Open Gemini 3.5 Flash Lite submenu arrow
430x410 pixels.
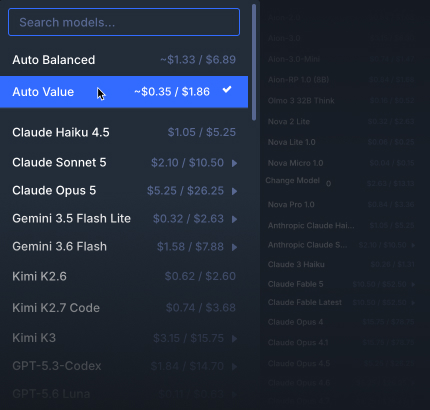(x=235, y=219)
